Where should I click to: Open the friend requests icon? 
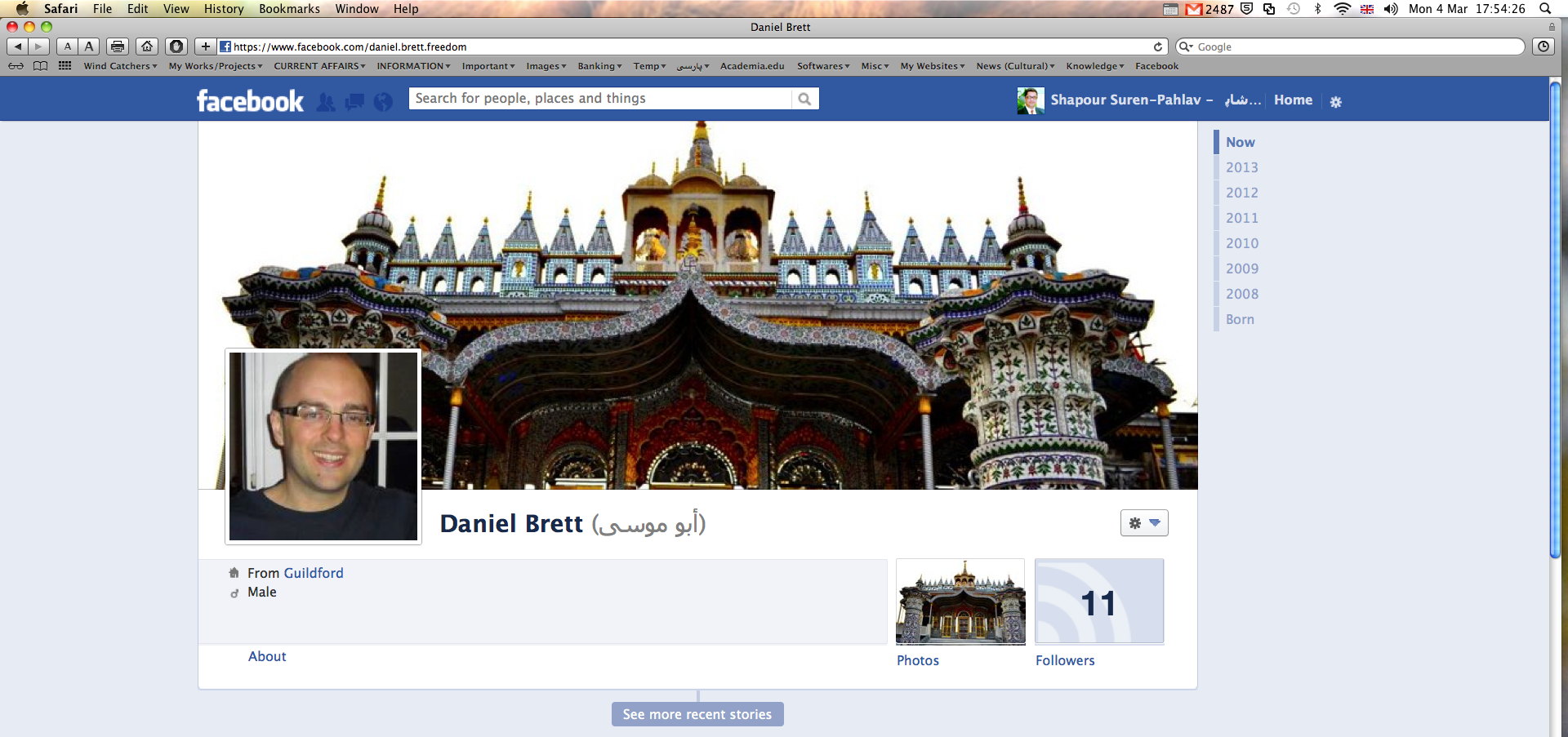[x=325, y=101]
